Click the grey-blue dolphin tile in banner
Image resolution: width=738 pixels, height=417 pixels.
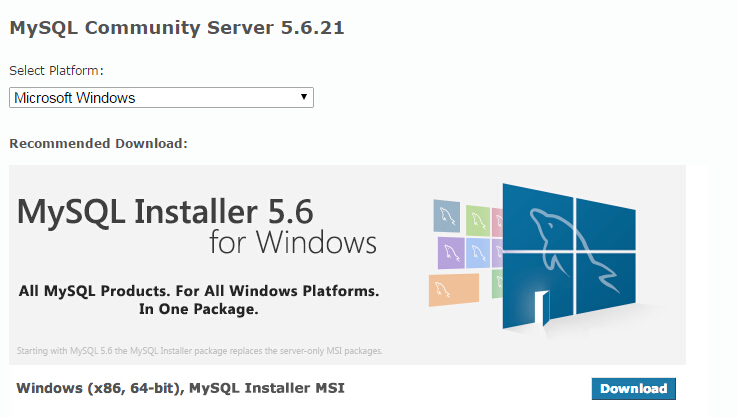click(447, 217)
